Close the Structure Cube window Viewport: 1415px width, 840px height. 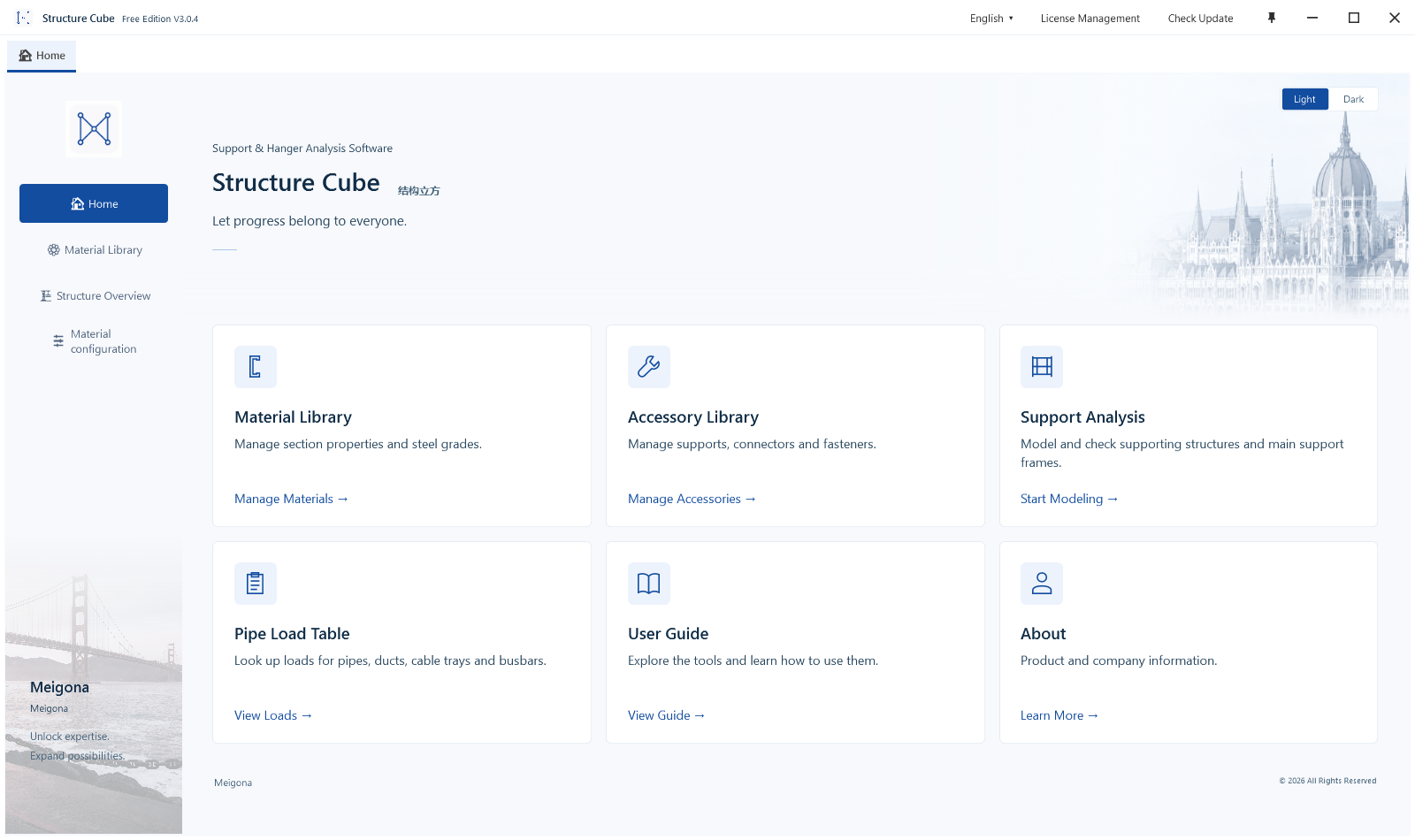(1395, 18)
